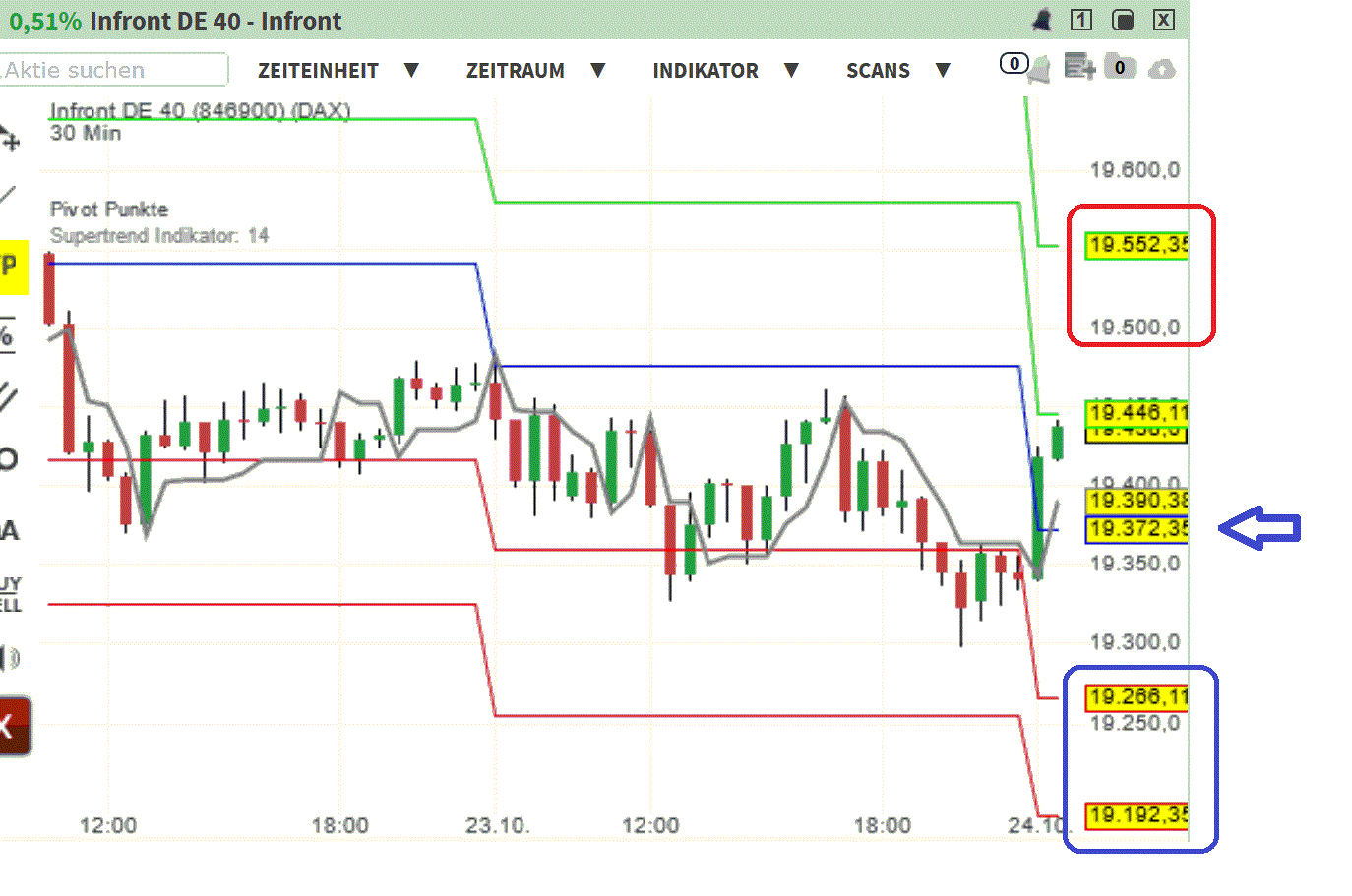Open the ZEITEINHEIT menu
Viewport: 1352px width, 896px height.
(318, 71)
